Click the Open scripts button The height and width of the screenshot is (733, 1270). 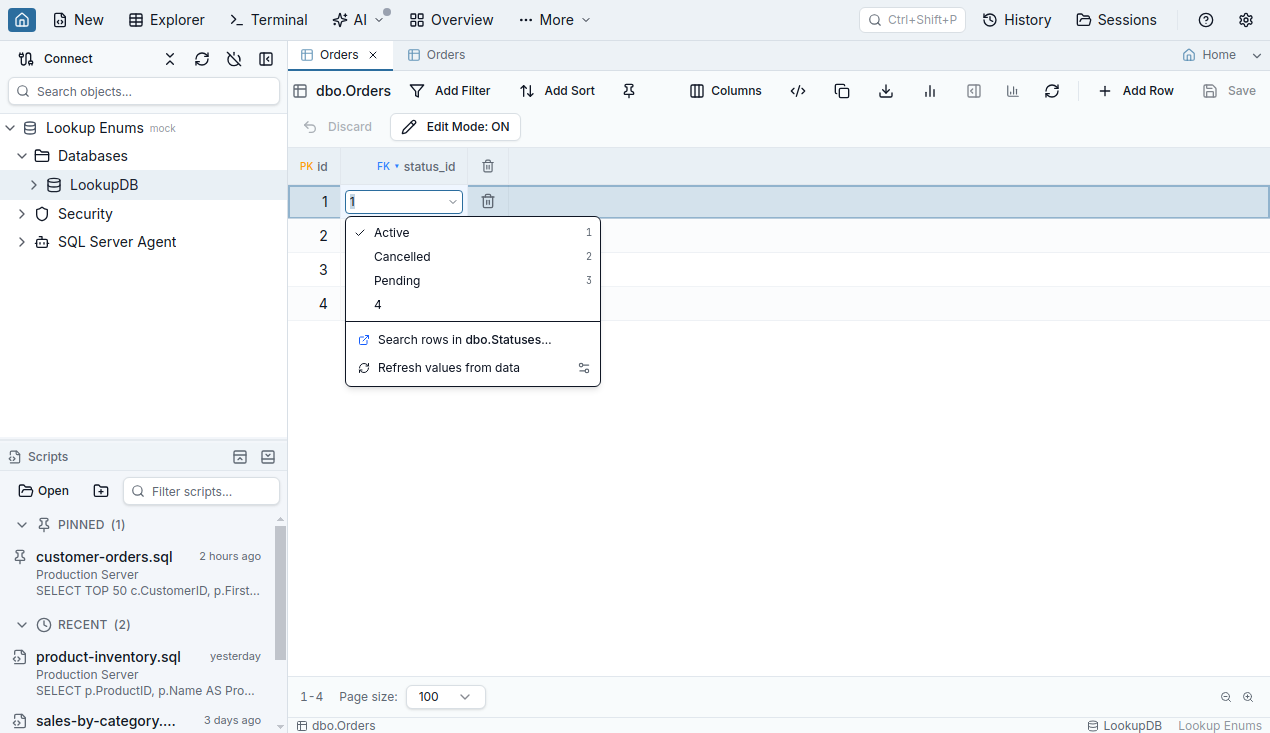click(x=44, y=491)
